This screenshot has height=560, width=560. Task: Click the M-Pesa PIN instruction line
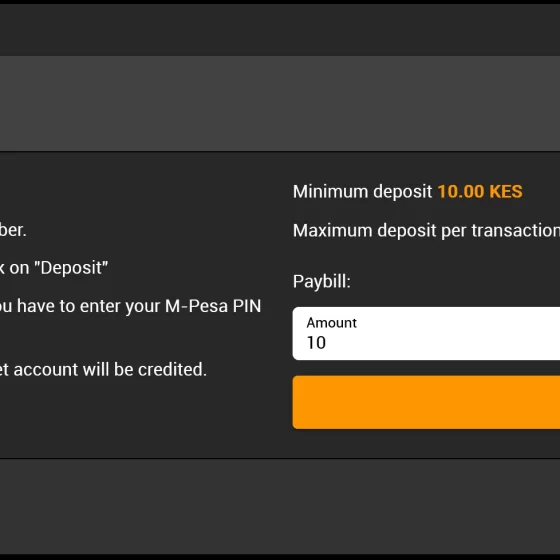click(130, 306)
